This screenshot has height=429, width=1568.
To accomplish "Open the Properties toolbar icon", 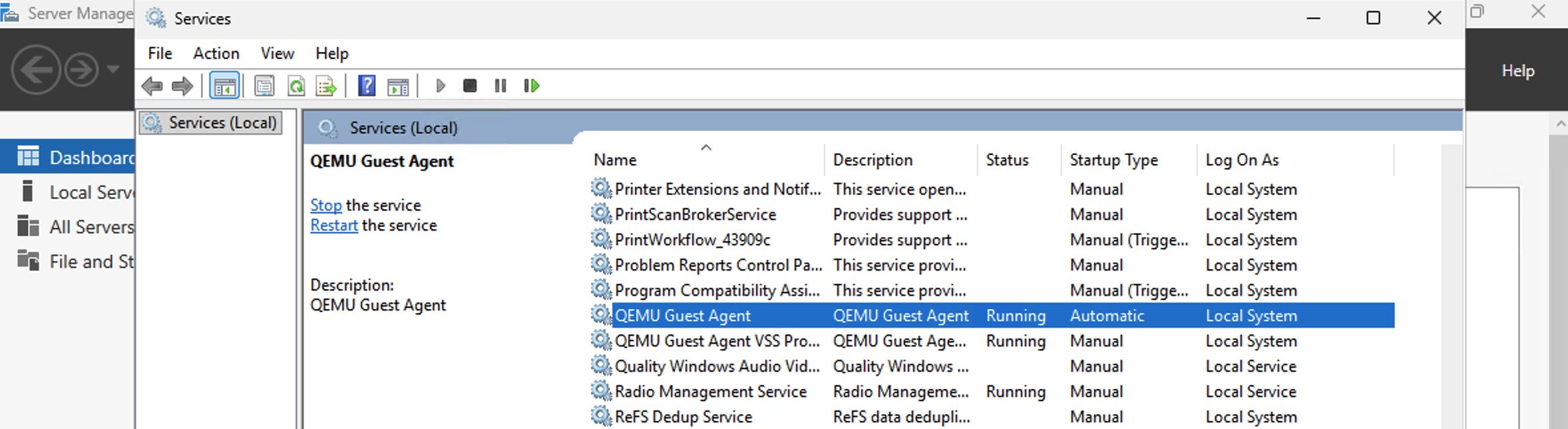I will pyautogui.click(x=264, y=86).
